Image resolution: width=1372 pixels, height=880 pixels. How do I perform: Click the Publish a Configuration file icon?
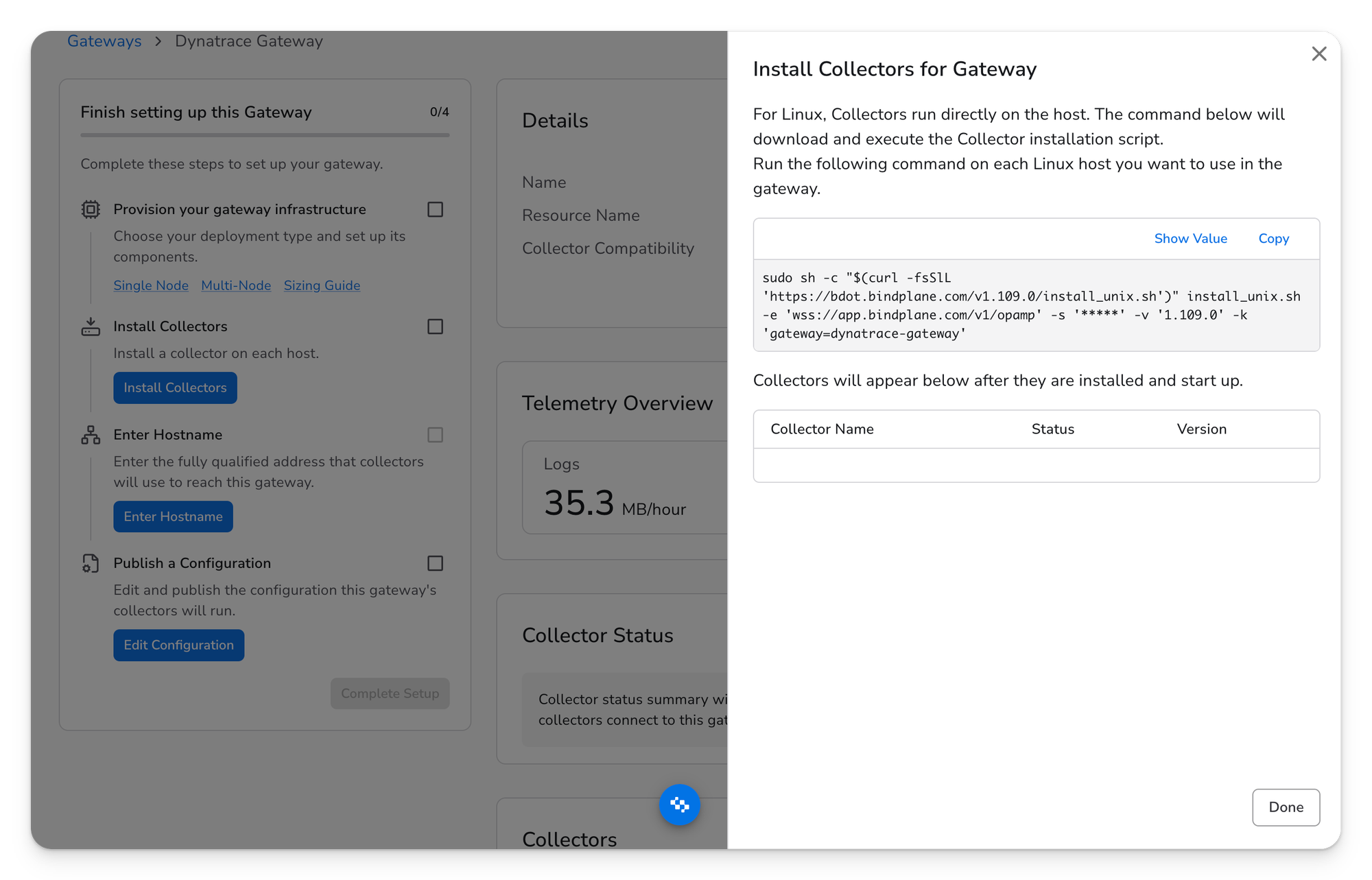(91, 563)
